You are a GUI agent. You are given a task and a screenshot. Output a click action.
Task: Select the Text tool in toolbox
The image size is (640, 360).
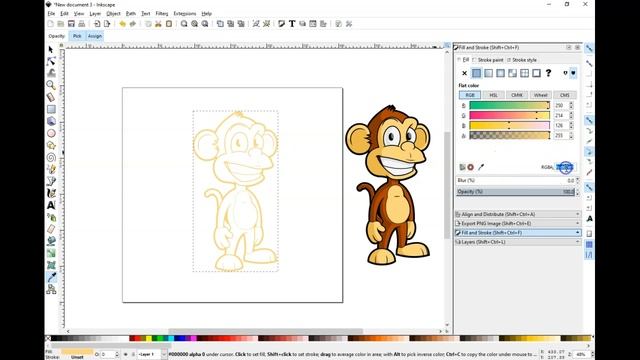(51, 205)
